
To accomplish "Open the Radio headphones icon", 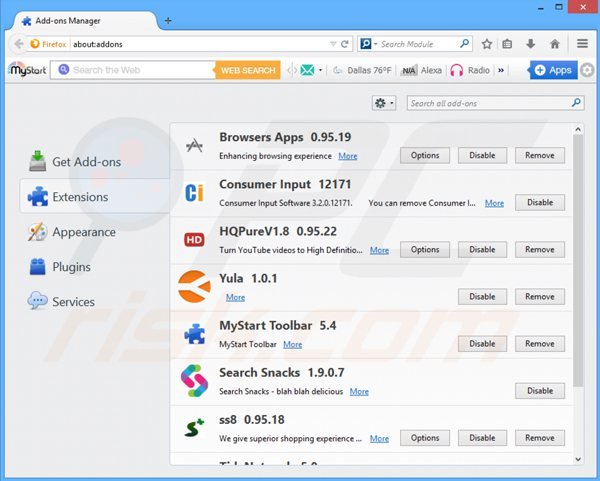I will click(x=457, y=70).
